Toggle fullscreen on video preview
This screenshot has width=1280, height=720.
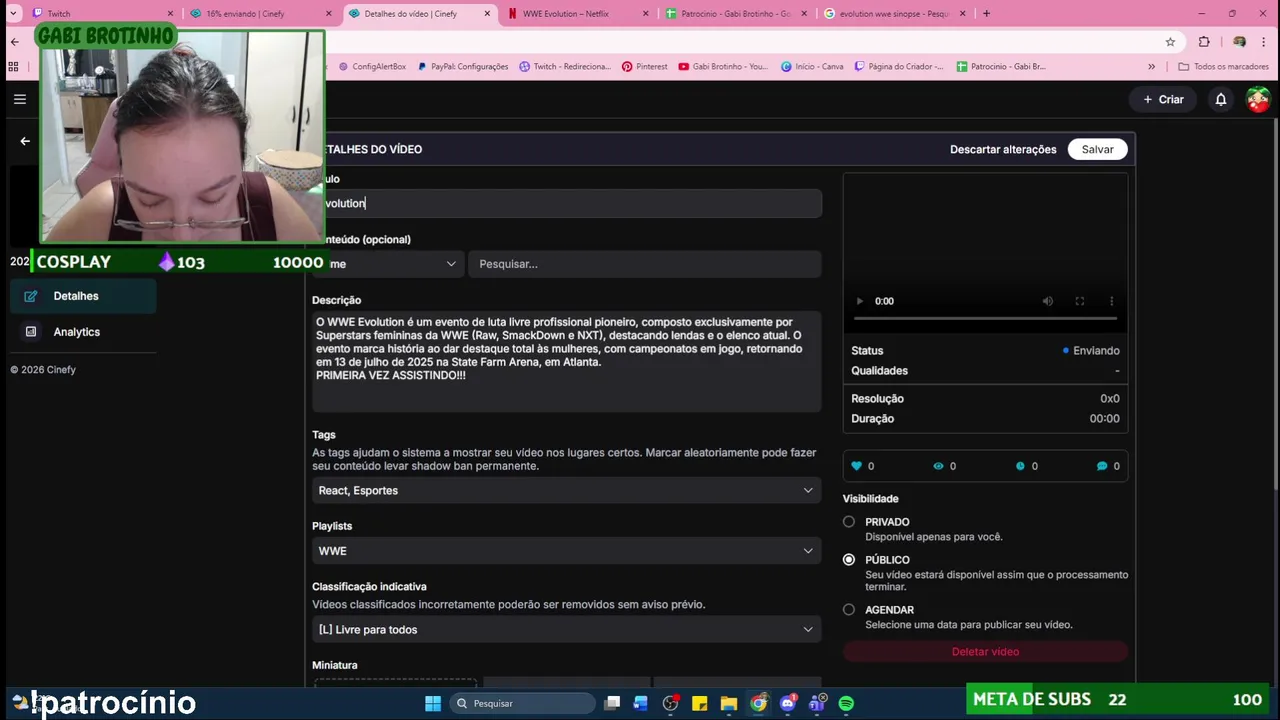tap(1080, 301)
